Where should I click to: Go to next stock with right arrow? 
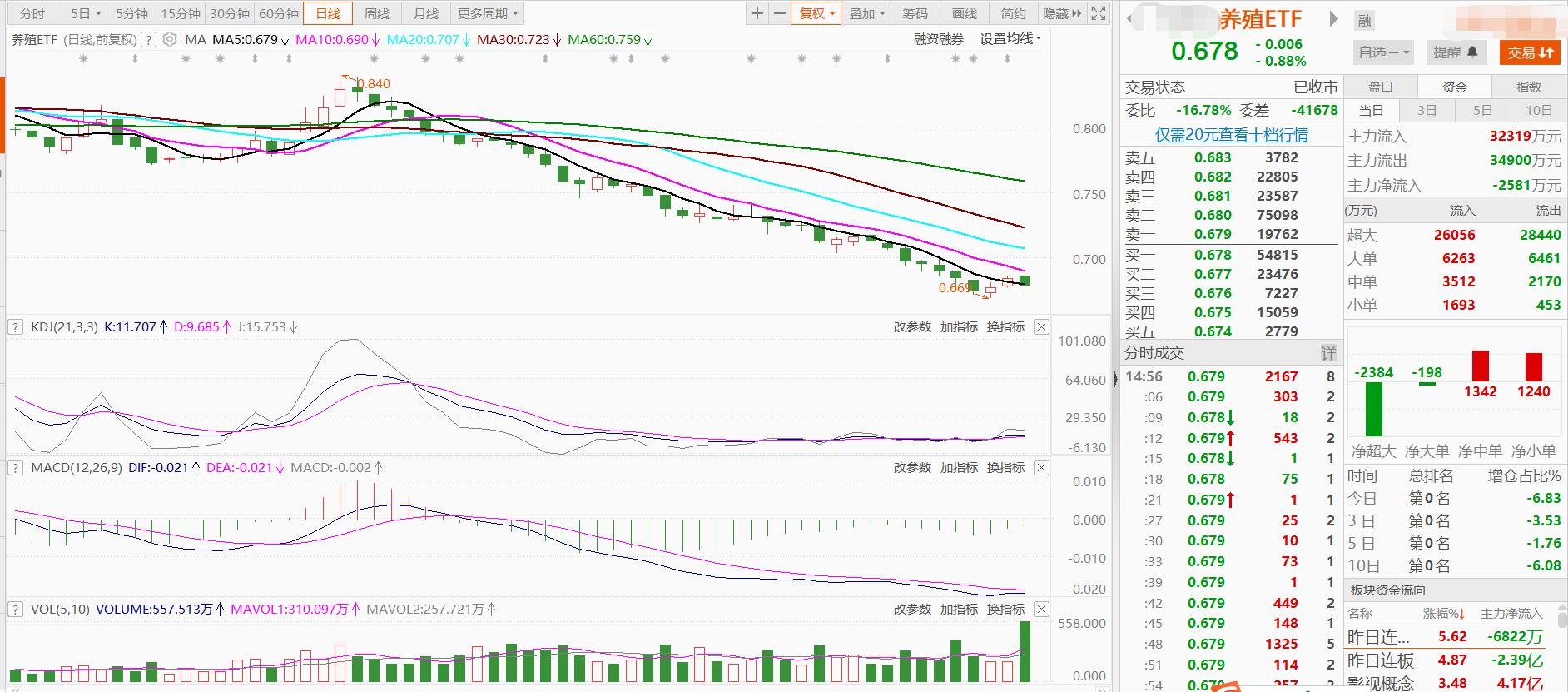coord(1333,19)
